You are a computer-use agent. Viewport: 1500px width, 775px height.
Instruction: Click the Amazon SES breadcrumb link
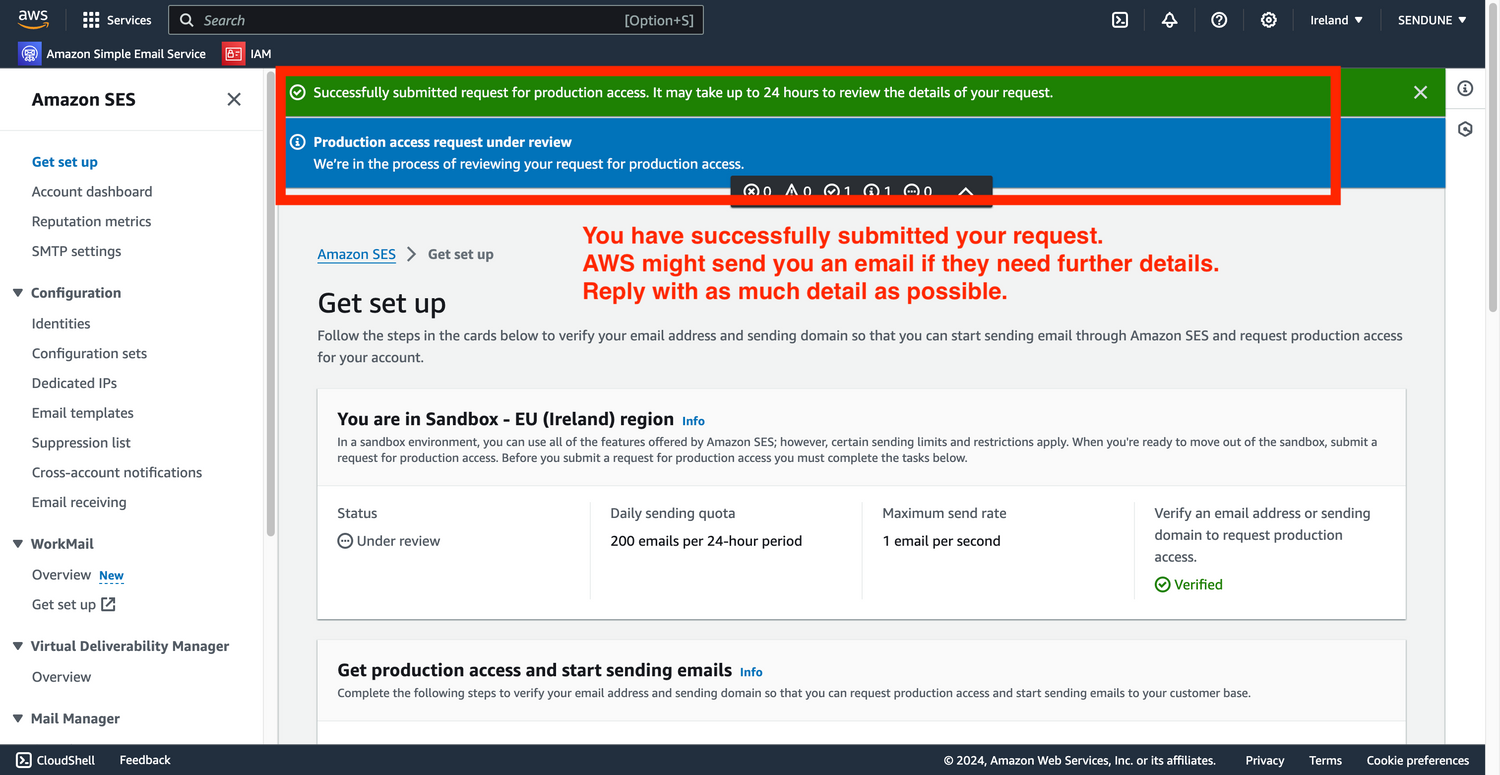tap(356, 254)
